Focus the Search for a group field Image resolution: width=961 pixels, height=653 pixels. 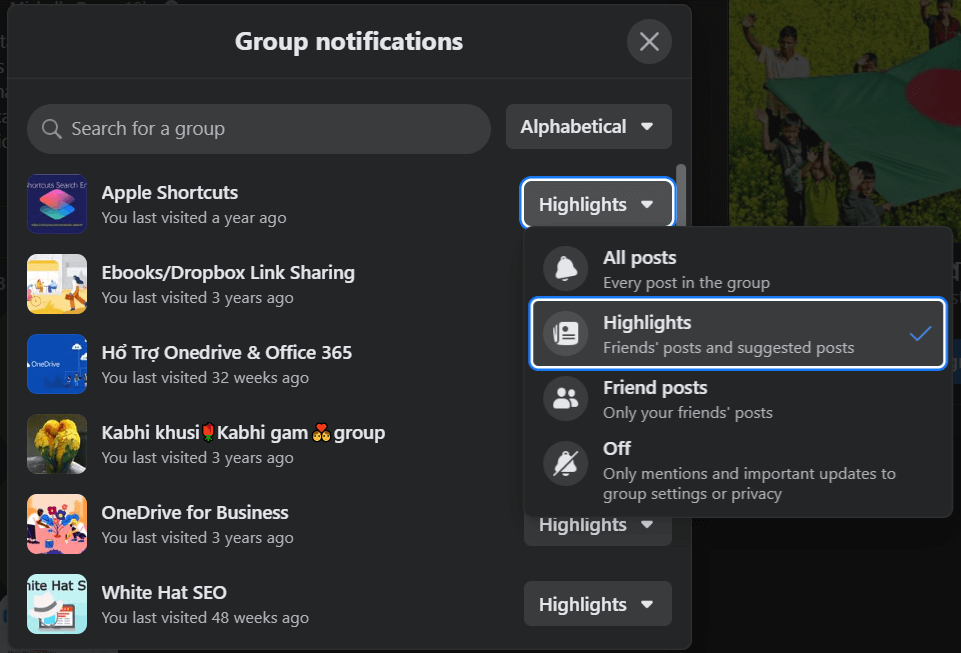[x=259, y=129]
